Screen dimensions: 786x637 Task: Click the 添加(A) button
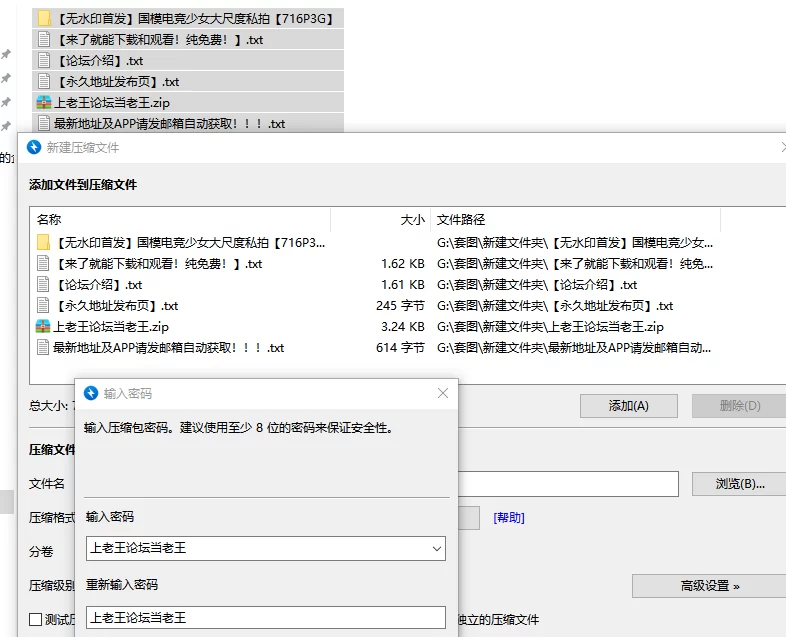click(x=629, y=406)
